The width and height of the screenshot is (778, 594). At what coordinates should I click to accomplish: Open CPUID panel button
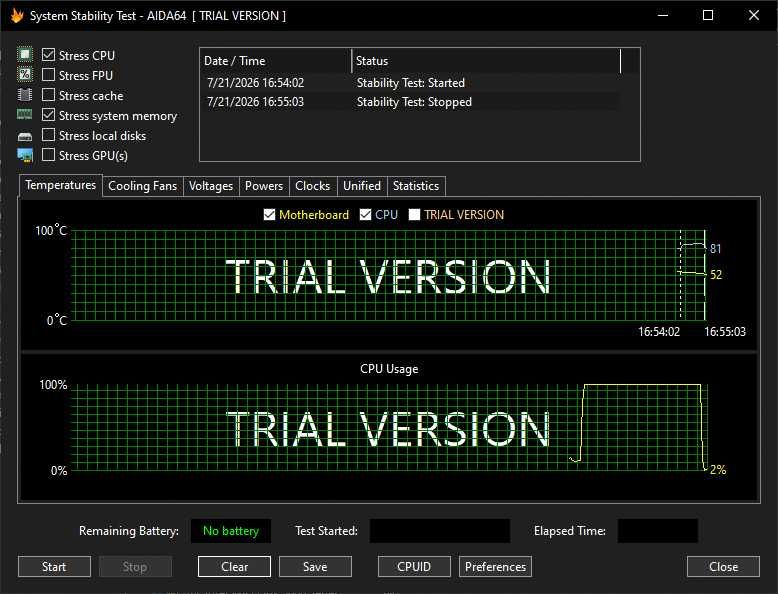coord(414,567)
